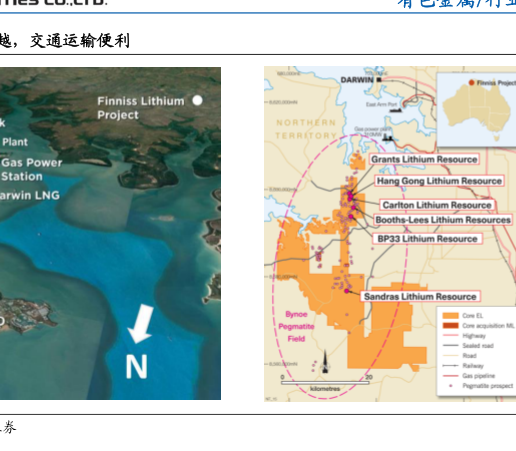Viewport: 516px width, 451px height.
Task: Click the "Gas pipeline" legend entry
Action: click(469, 376)
